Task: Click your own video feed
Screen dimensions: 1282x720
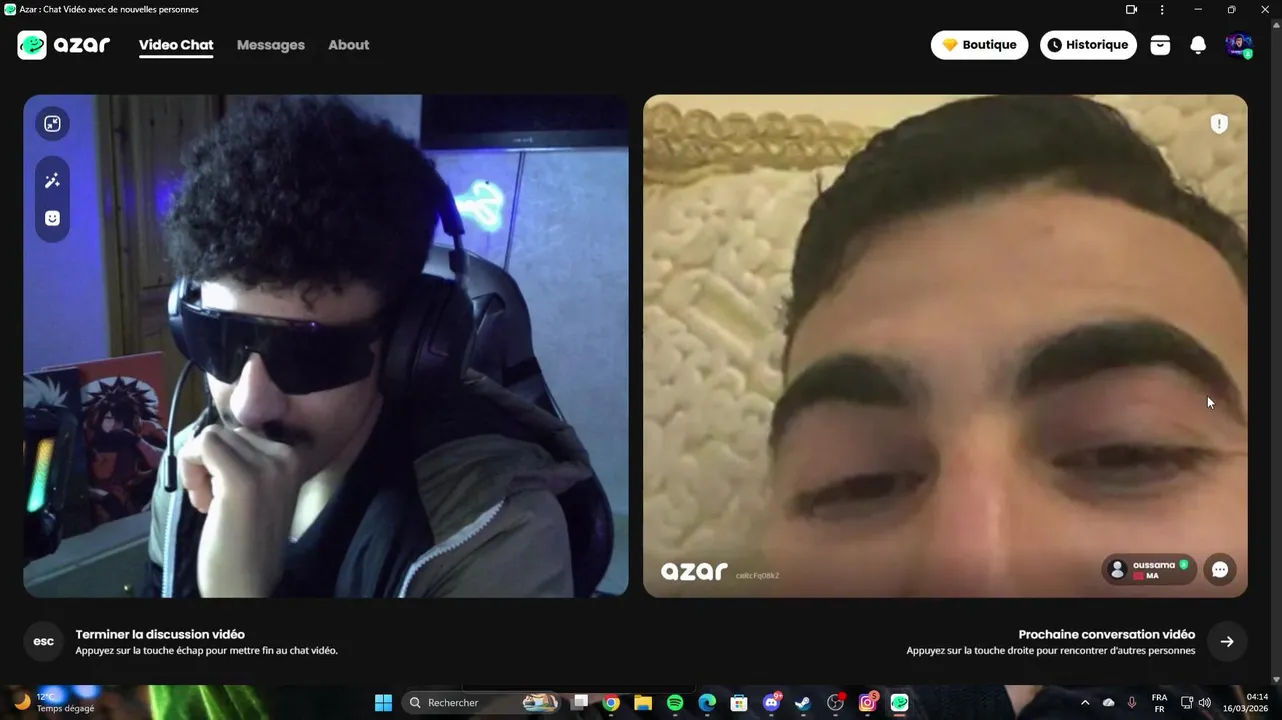Action: click(326, 346)
